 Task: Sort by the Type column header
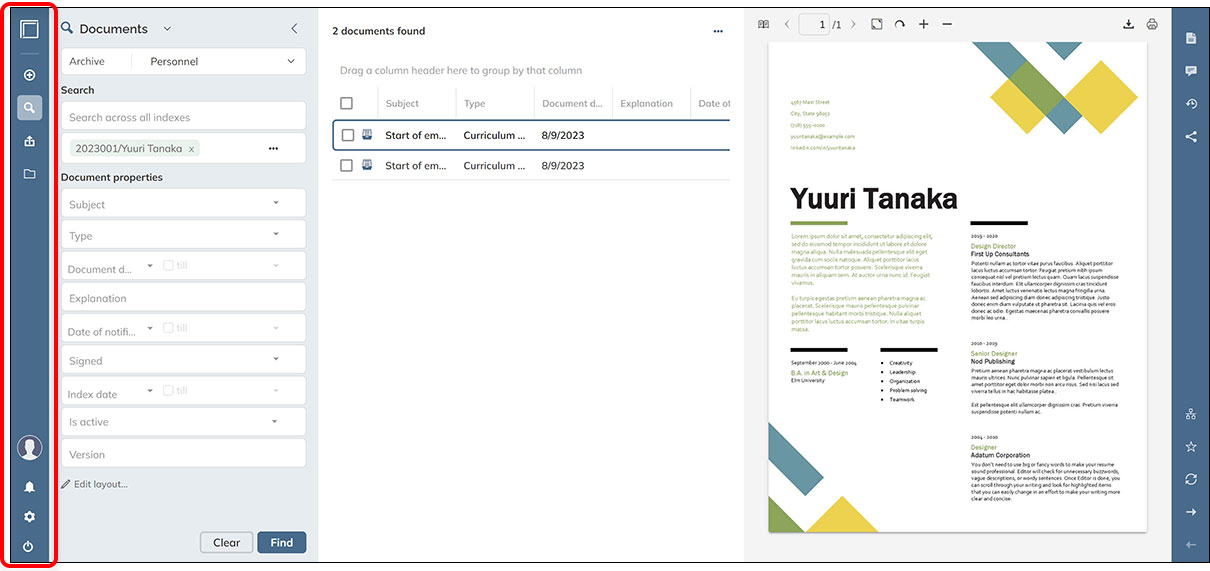pos(475,103)
